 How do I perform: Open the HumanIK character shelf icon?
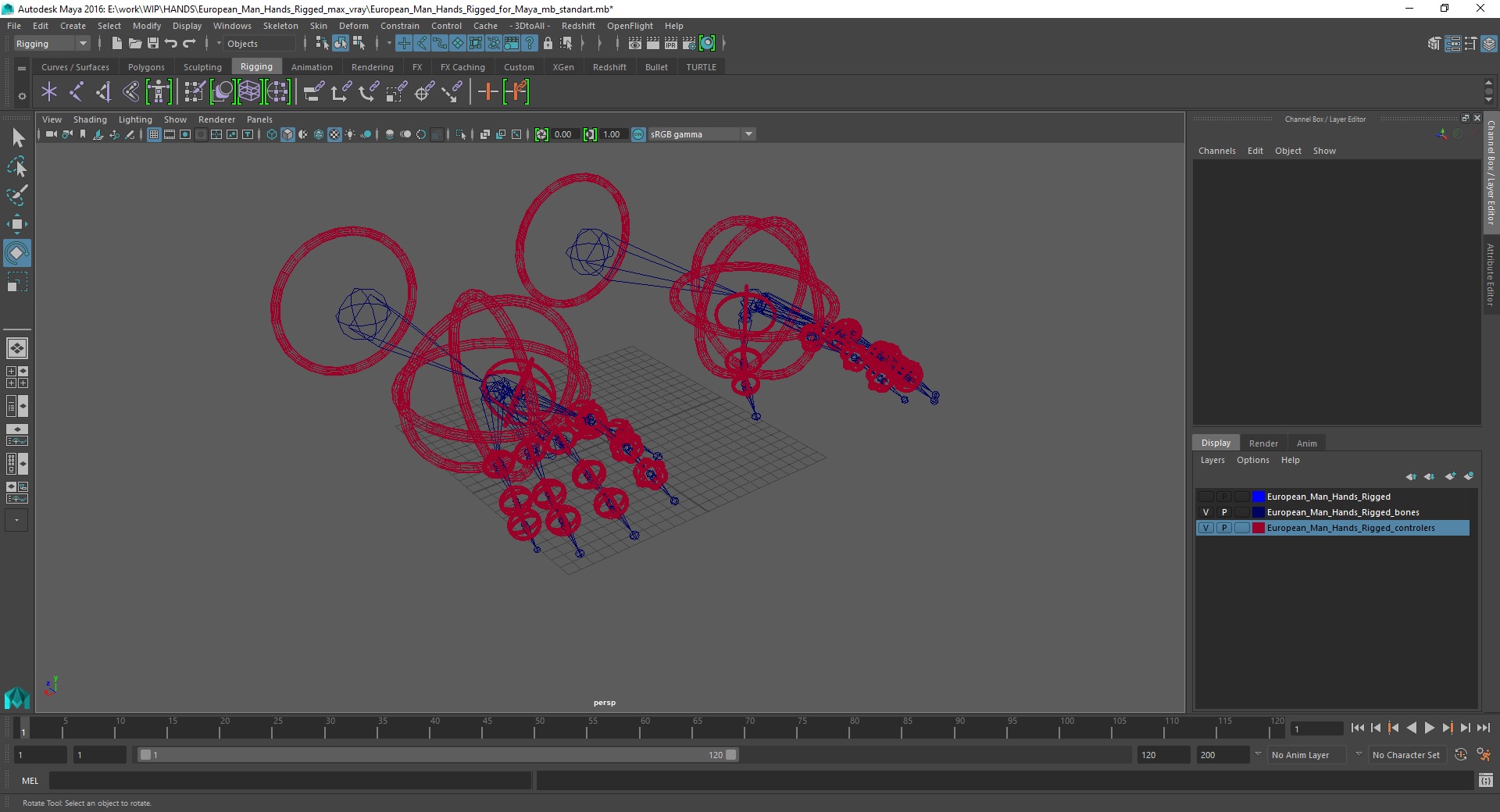pyautogui.click(x=159, y=92)
